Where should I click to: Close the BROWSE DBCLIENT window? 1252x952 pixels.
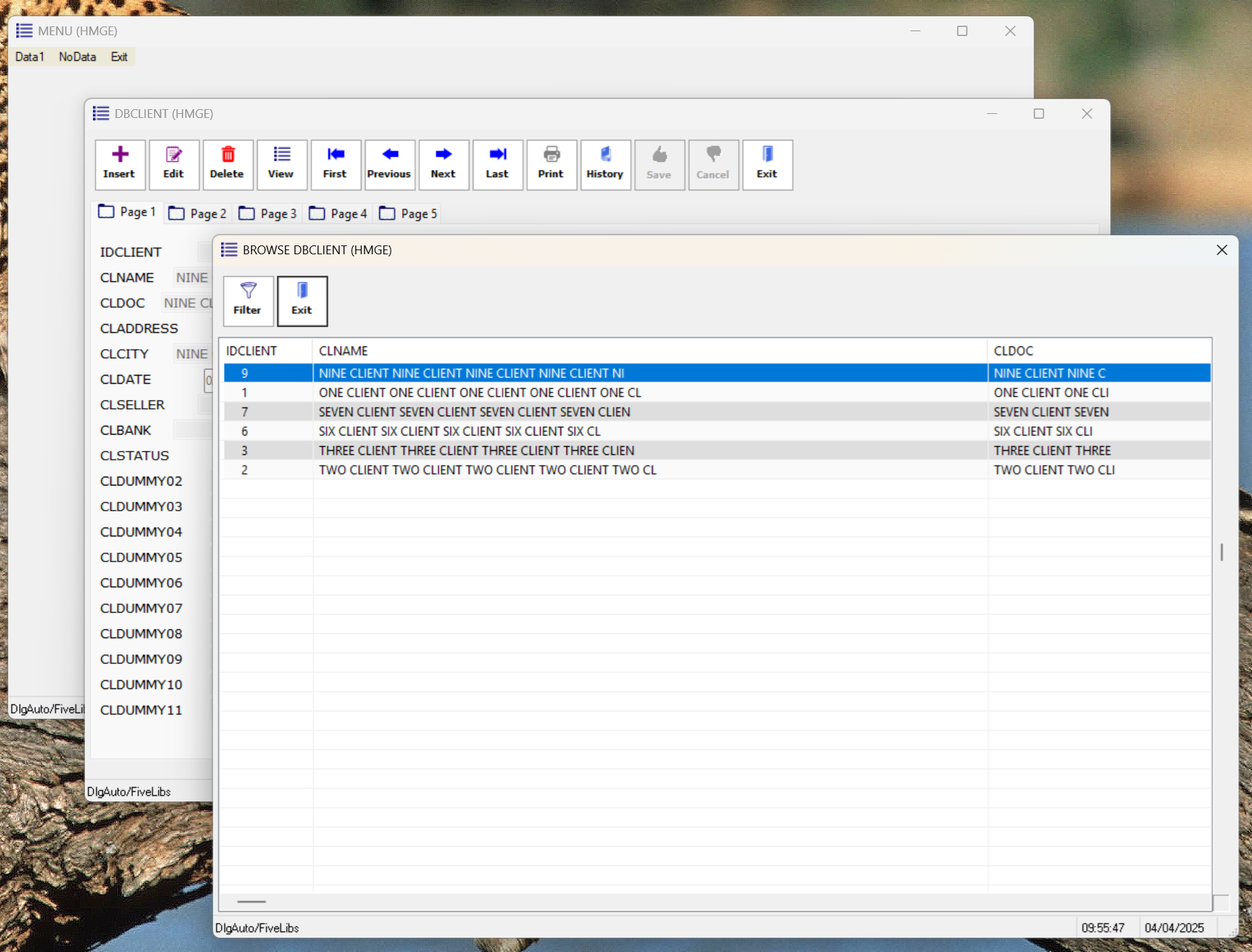(x=1221, y=250)
